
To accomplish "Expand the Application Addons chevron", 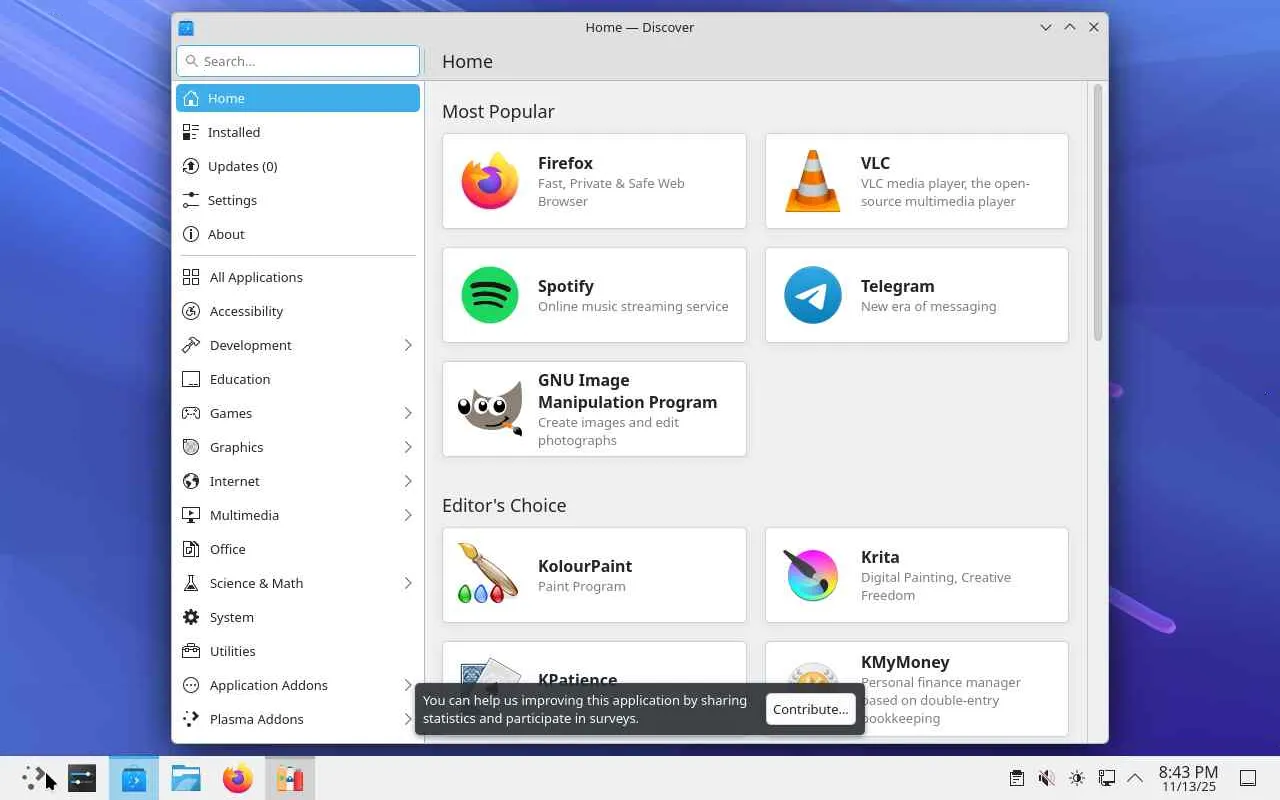I will [x=408, y=685].
